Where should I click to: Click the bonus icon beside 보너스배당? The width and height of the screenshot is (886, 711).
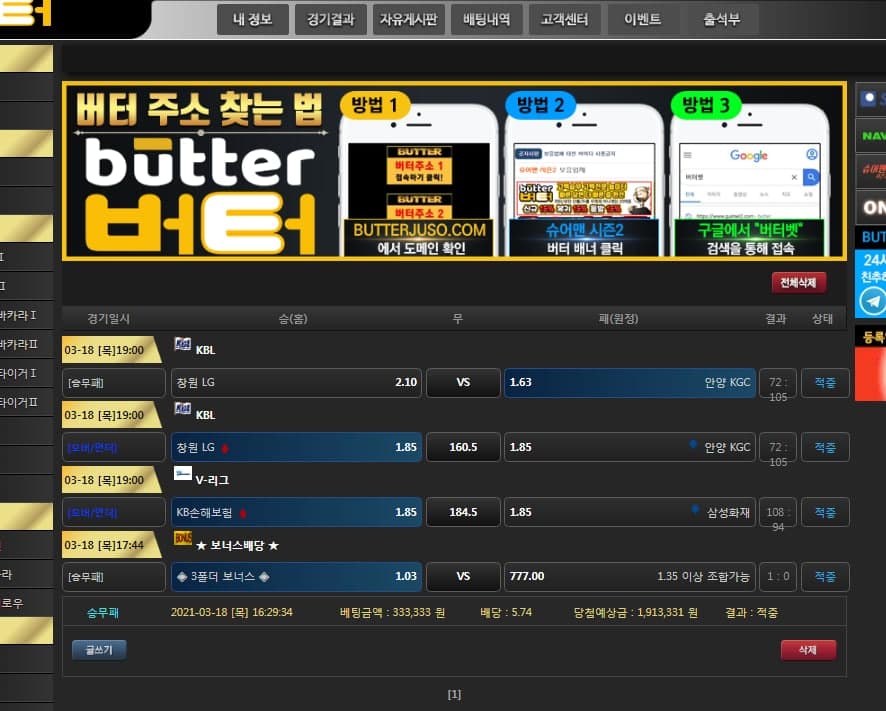point(183,538)
